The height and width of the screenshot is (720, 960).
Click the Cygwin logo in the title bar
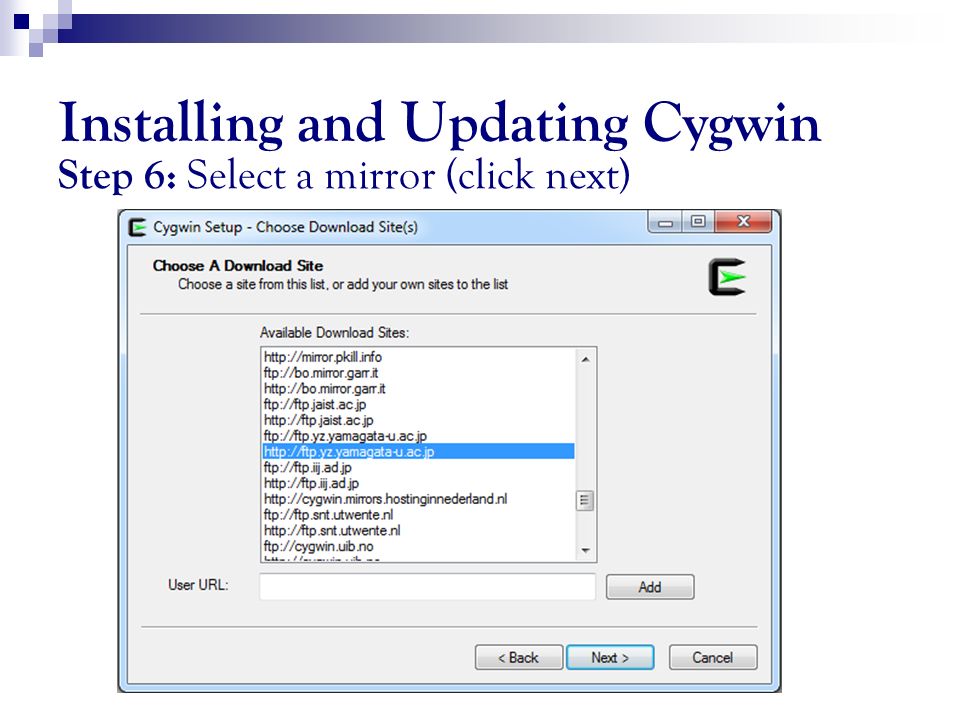pos(138,227)
